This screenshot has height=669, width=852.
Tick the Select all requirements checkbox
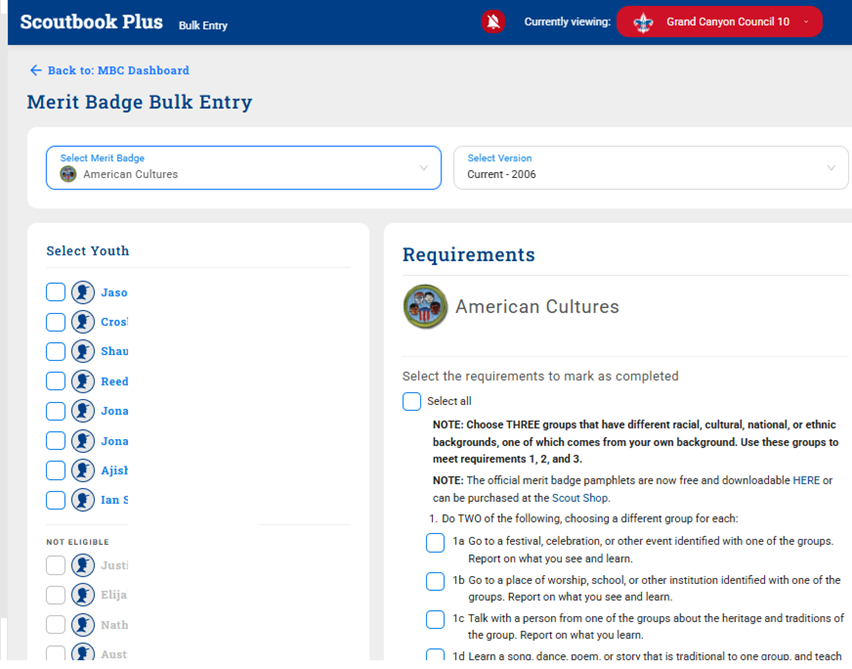point(412,401)
